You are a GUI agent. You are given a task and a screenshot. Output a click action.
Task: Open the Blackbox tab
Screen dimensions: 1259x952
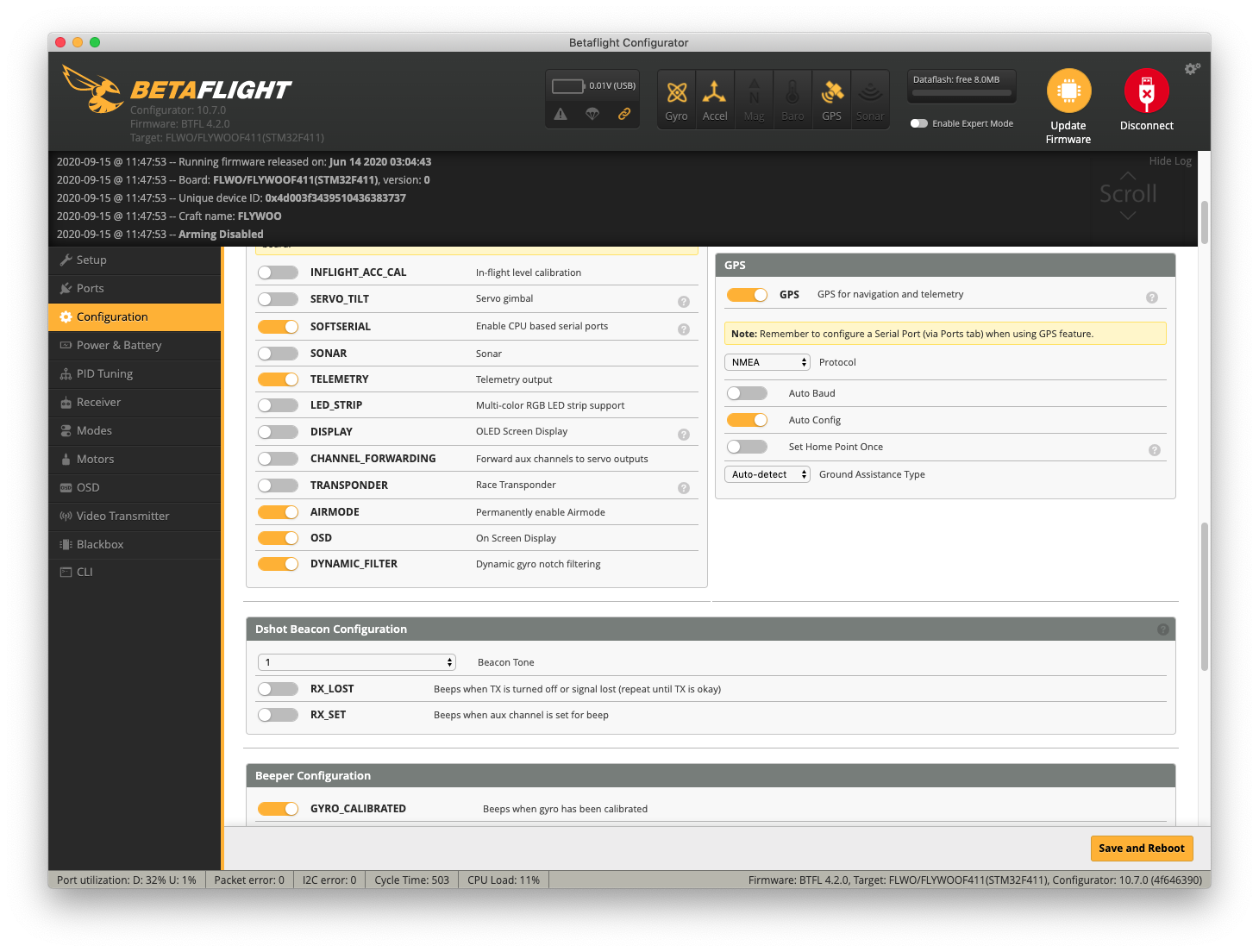pyautogui.click(x=135, y=544)
